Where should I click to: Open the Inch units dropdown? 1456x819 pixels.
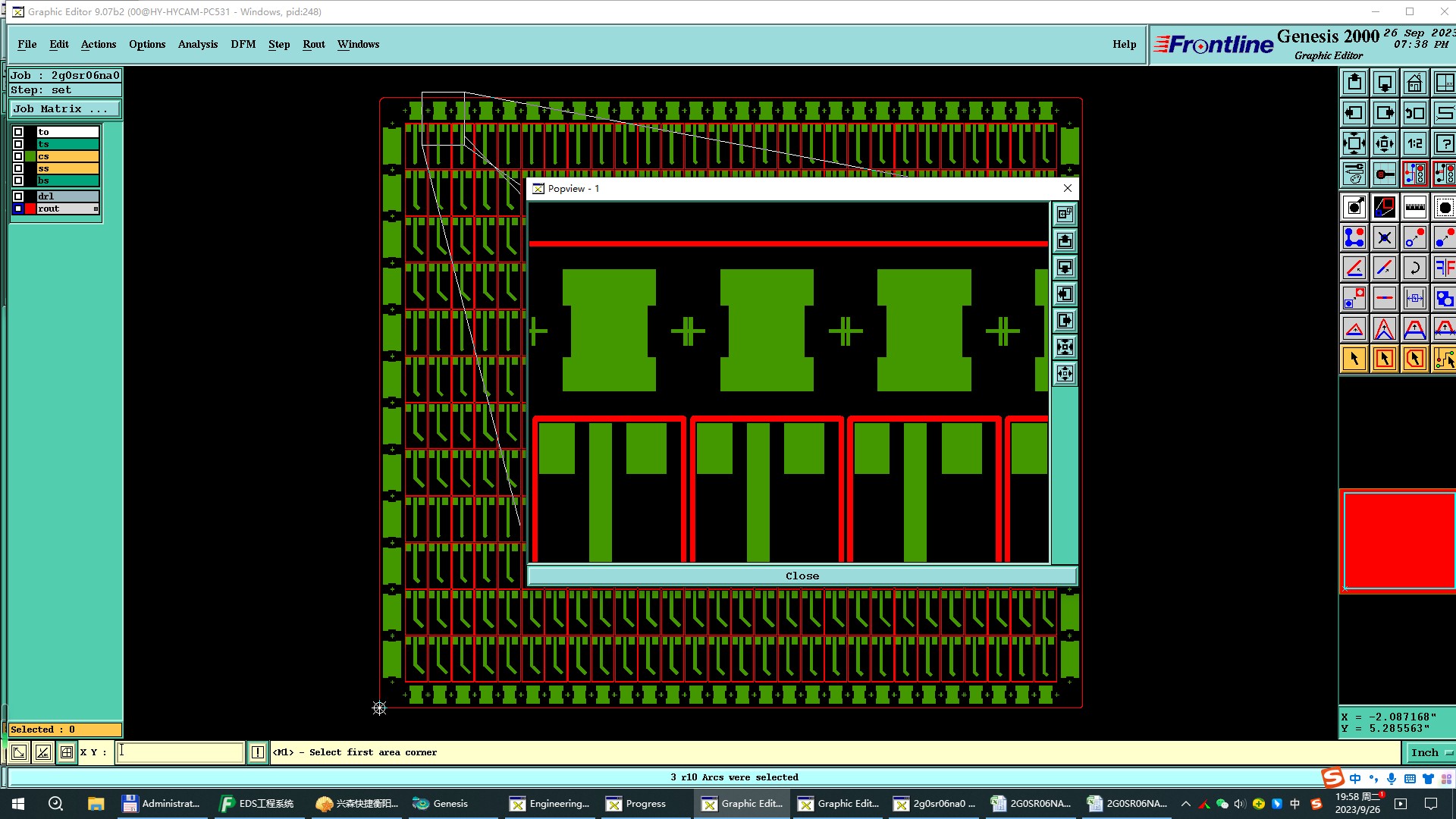click(x=1429, y=752)
